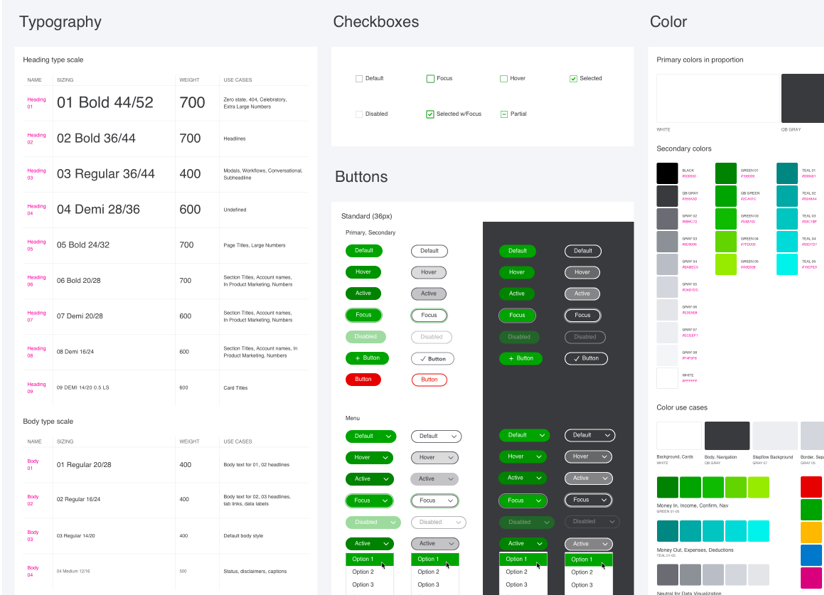
Task: Click the 'Card Titles' use case text
Action: pyautogui.click(x=235, y=388)
